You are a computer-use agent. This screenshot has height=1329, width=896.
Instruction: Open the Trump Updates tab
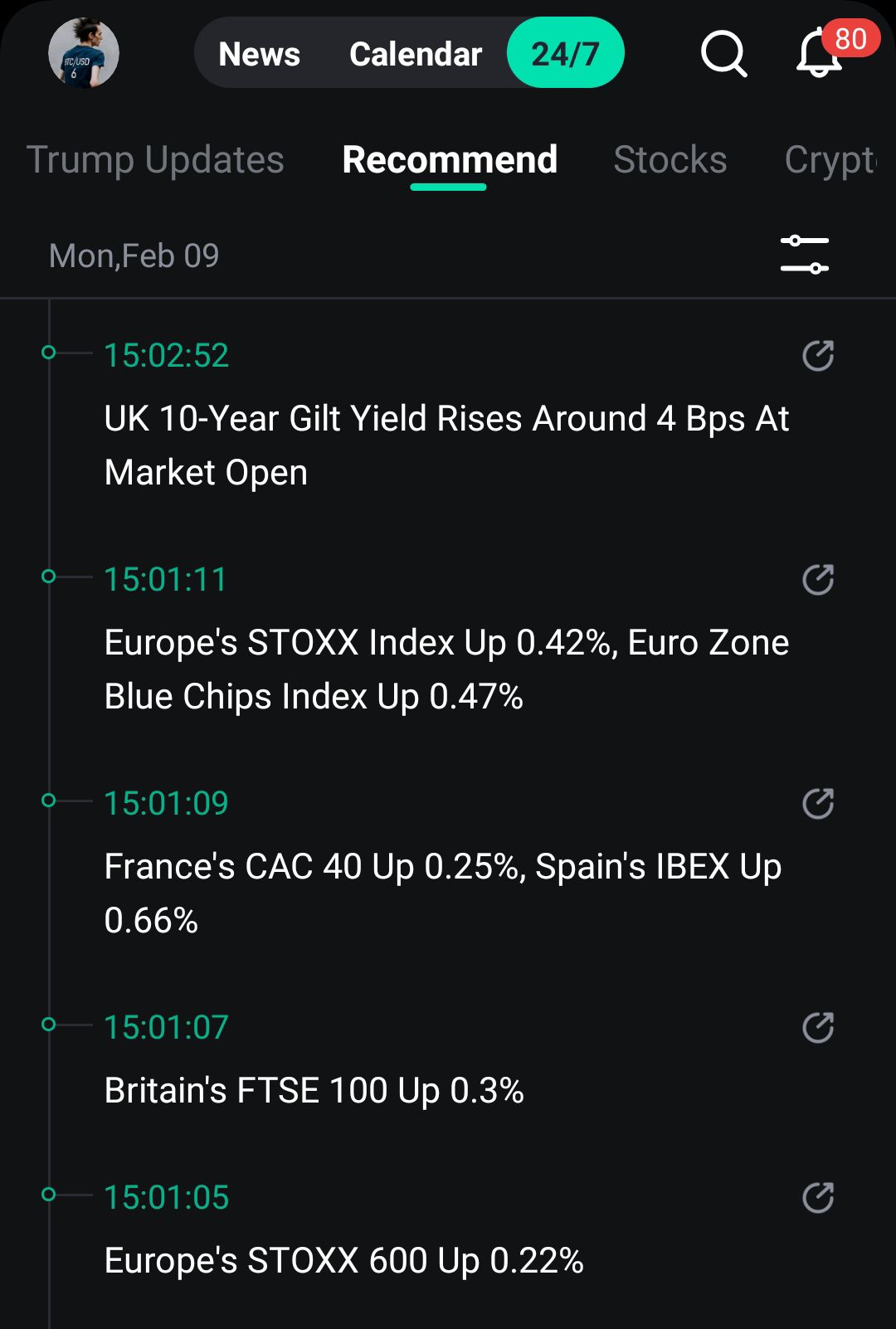pyautogui.click(x=155, y=160)
